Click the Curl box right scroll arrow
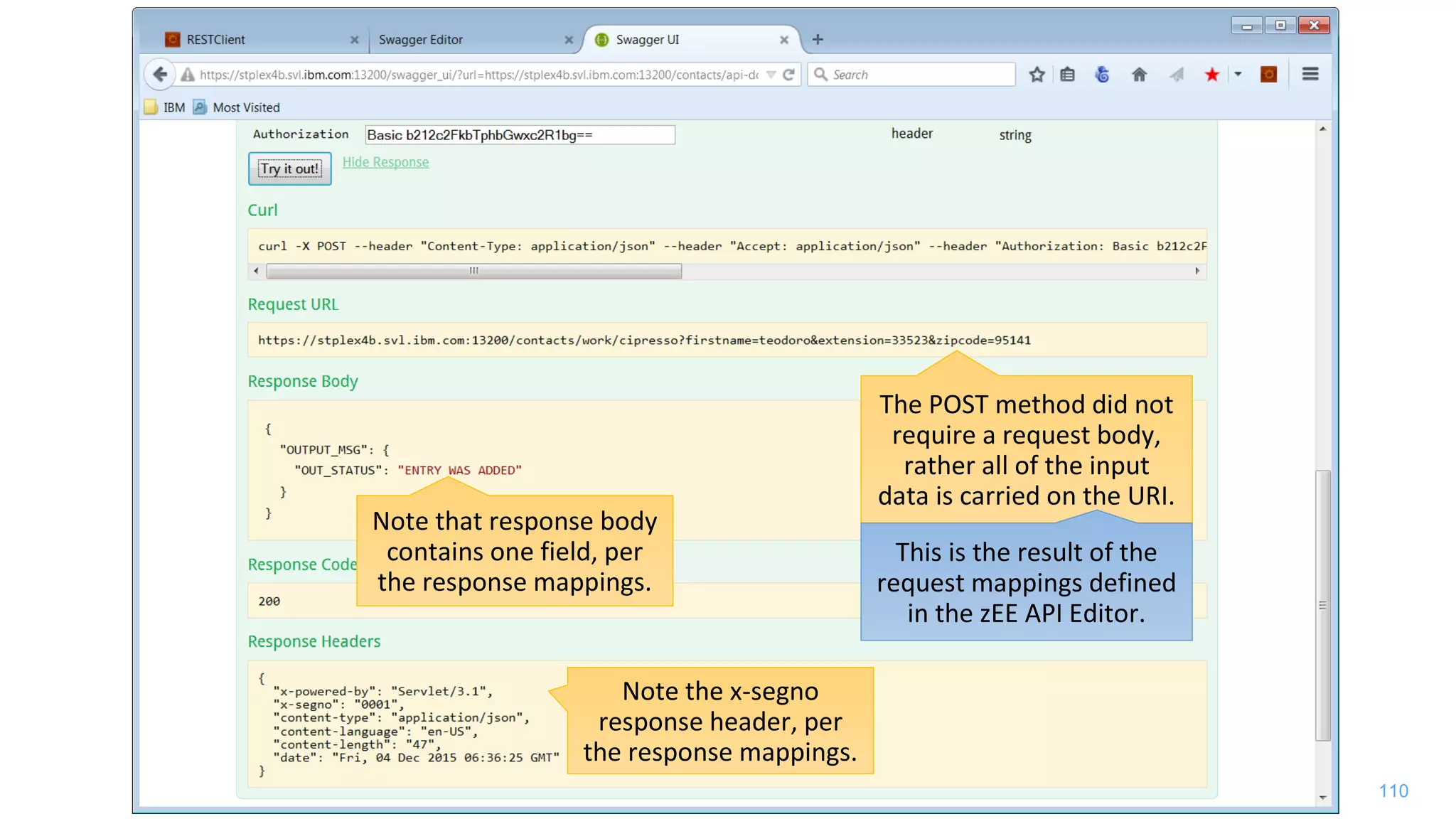 pyautogui.click(x=1197, y=271)
